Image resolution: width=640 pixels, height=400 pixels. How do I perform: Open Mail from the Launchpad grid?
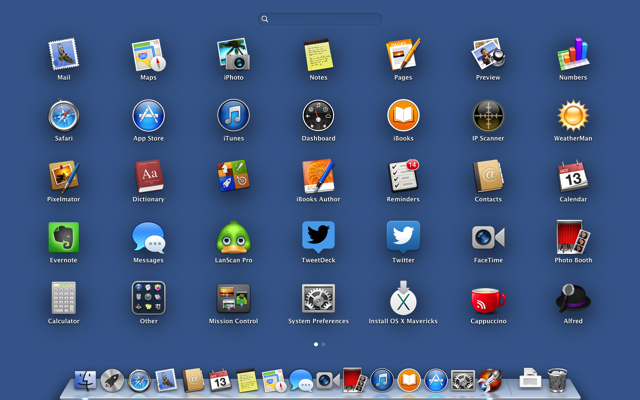[x=64, y=54]
